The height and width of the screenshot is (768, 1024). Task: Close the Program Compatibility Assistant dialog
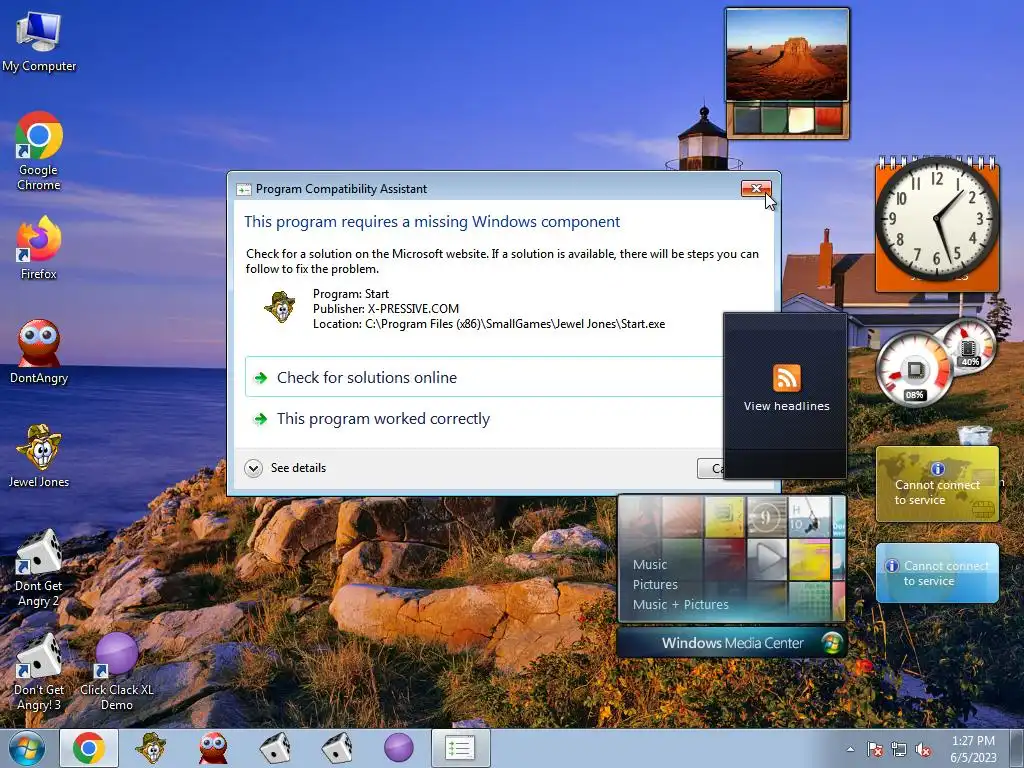[x=756, y=188]
